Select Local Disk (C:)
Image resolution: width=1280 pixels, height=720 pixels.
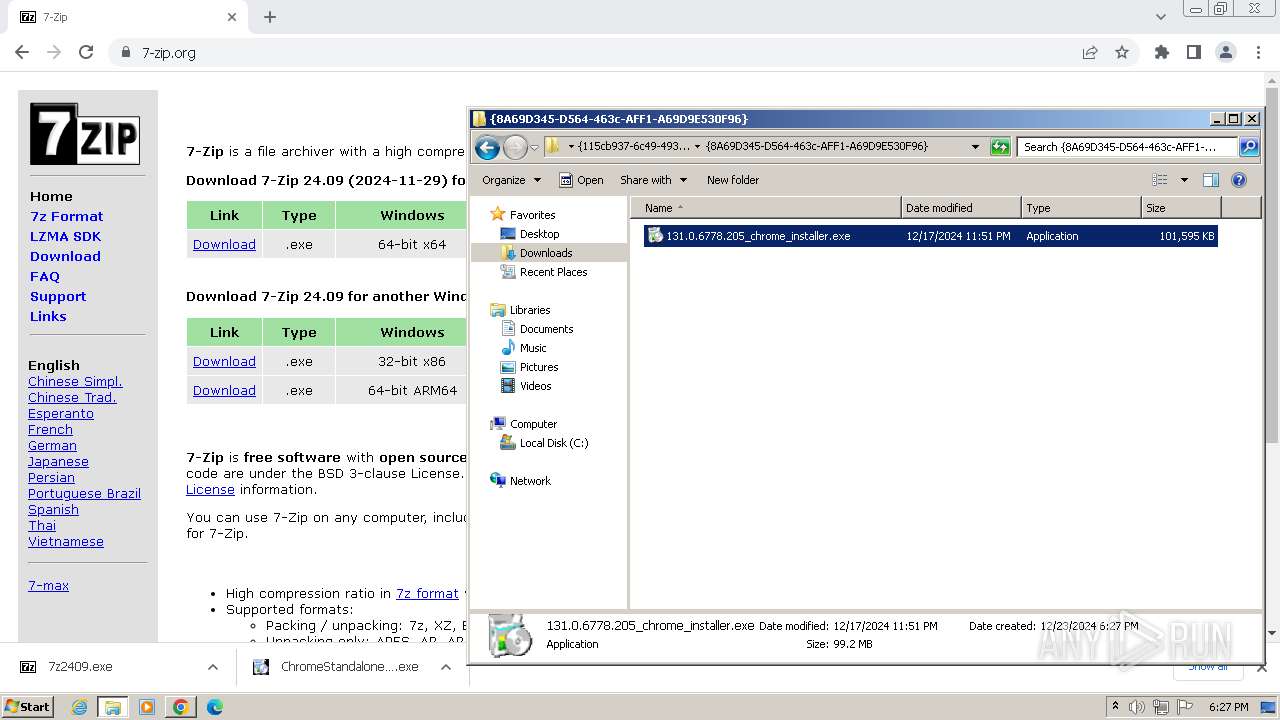coord(554,443)
